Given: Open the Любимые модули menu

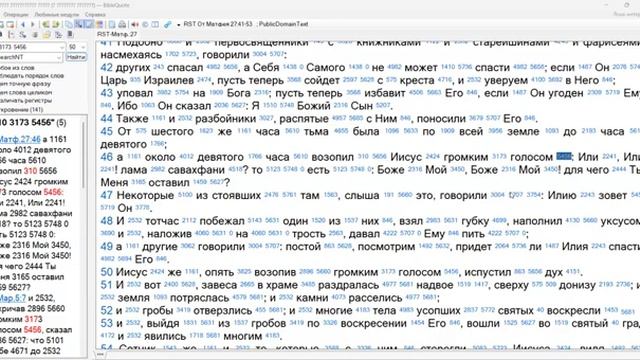Looking at the screenshot, I should [x=56, y=14].
